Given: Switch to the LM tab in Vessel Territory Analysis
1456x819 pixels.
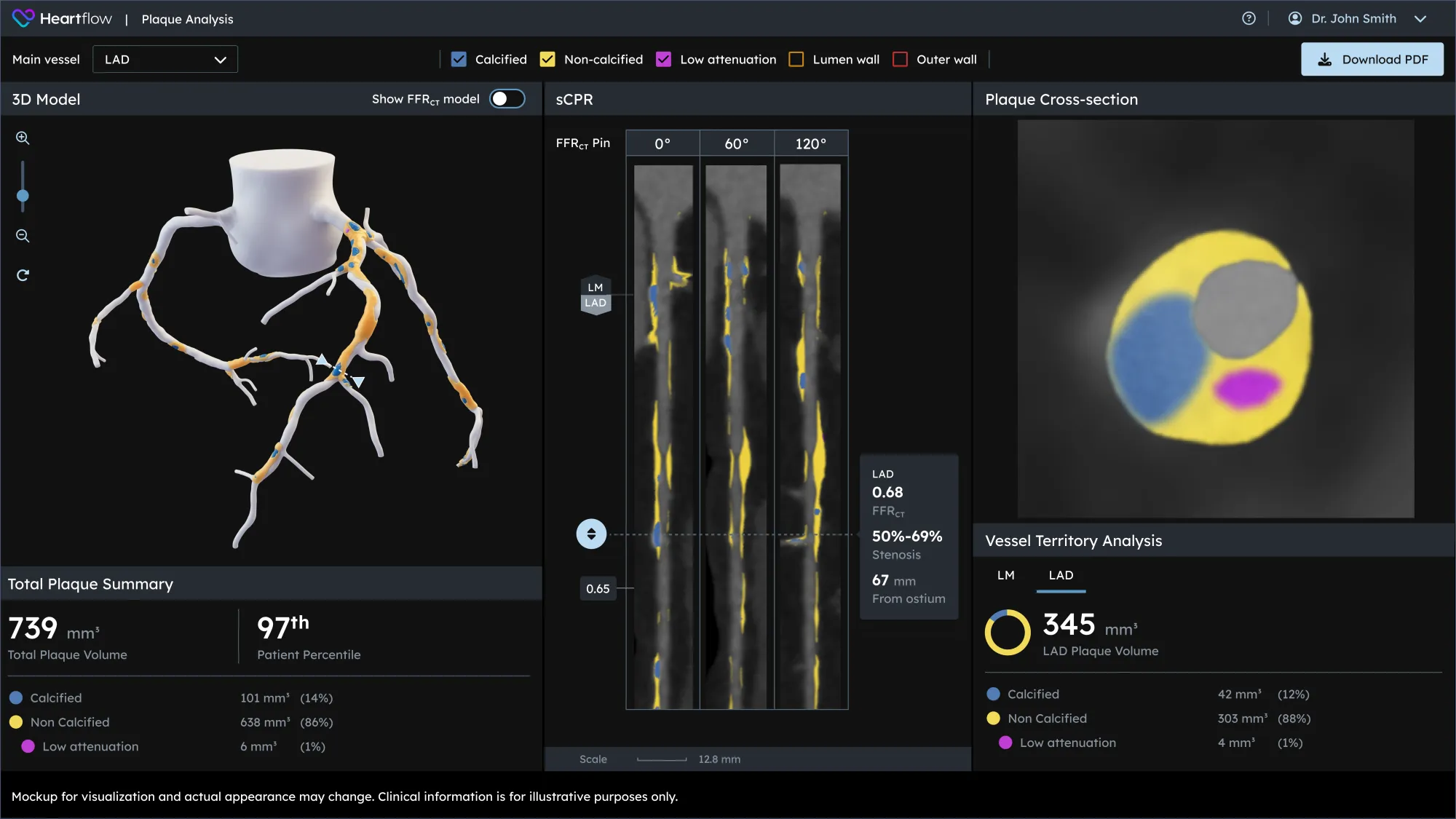Looking at the screenshot, I should (1005, 575).
